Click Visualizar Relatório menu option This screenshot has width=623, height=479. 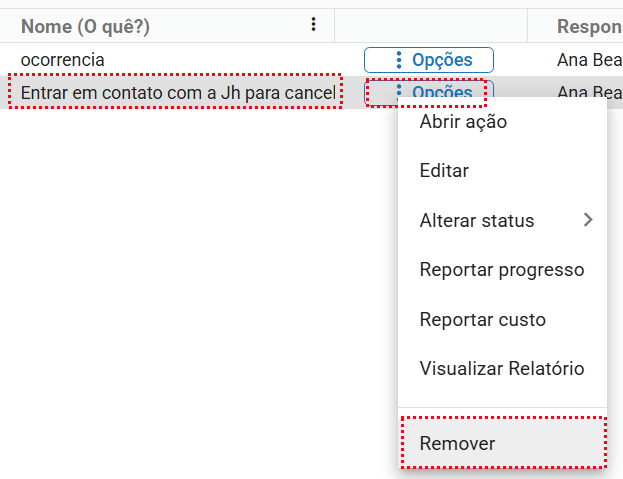(501, 369)
